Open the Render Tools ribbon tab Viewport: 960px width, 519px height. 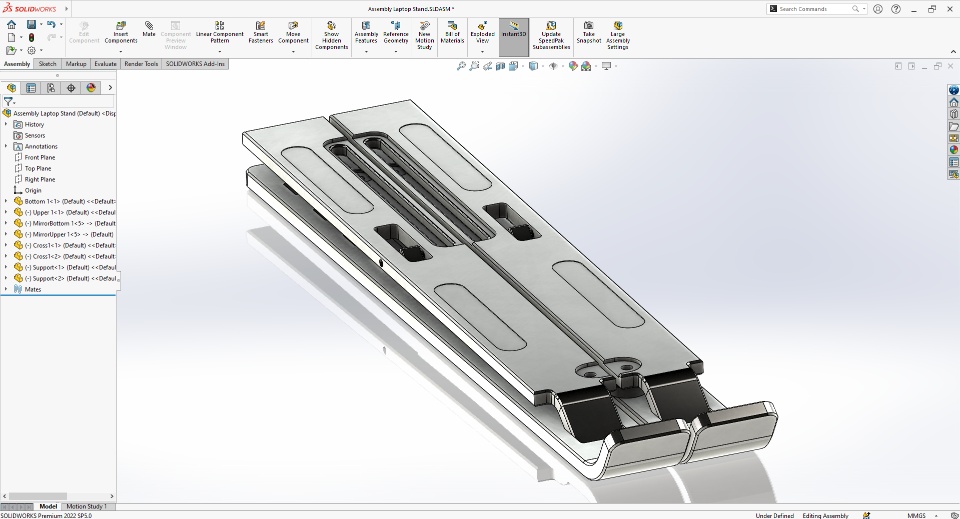141,64
